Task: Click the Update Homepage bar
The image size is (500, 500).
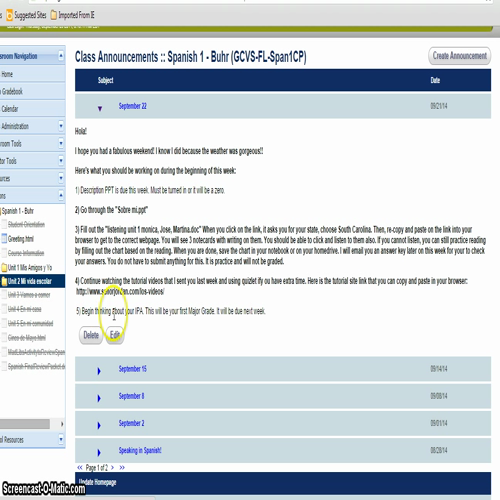Action: coord(283,483)
